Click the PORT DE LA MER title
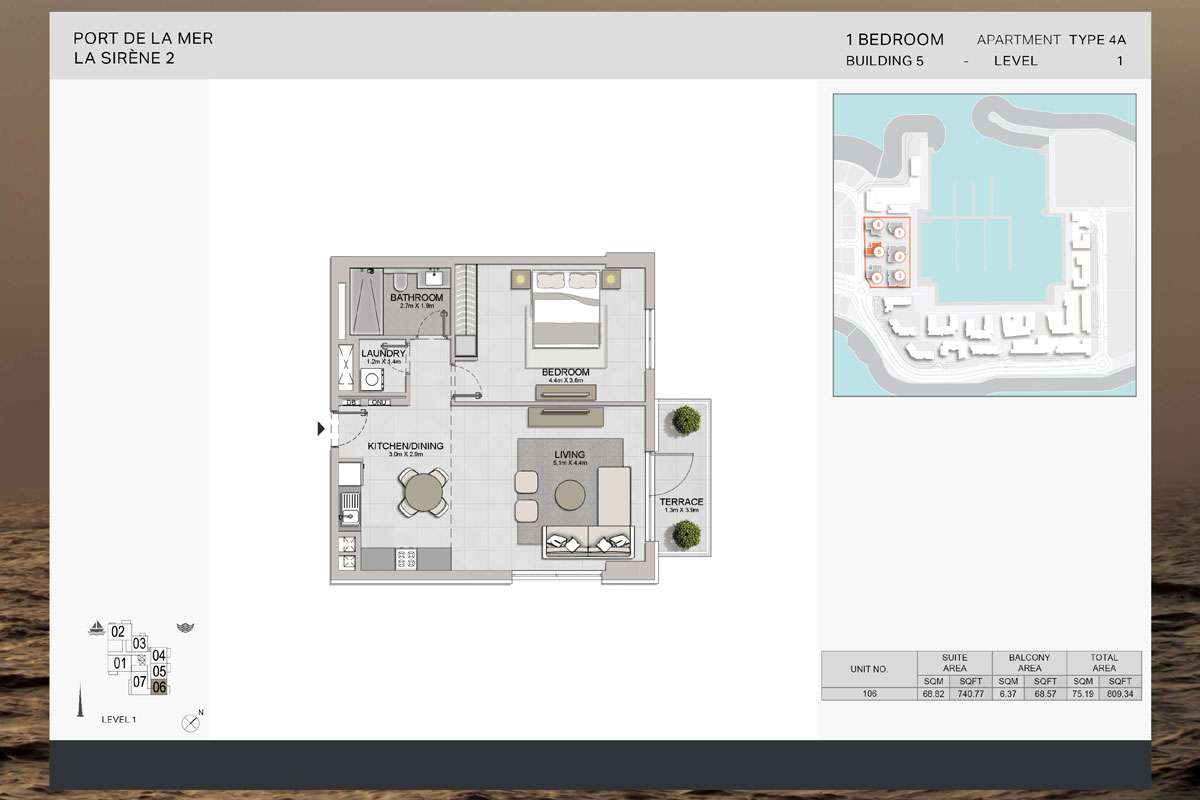The width and height of the screenshot is (1200, 800). pyautogui.click(x=143, y=39)
